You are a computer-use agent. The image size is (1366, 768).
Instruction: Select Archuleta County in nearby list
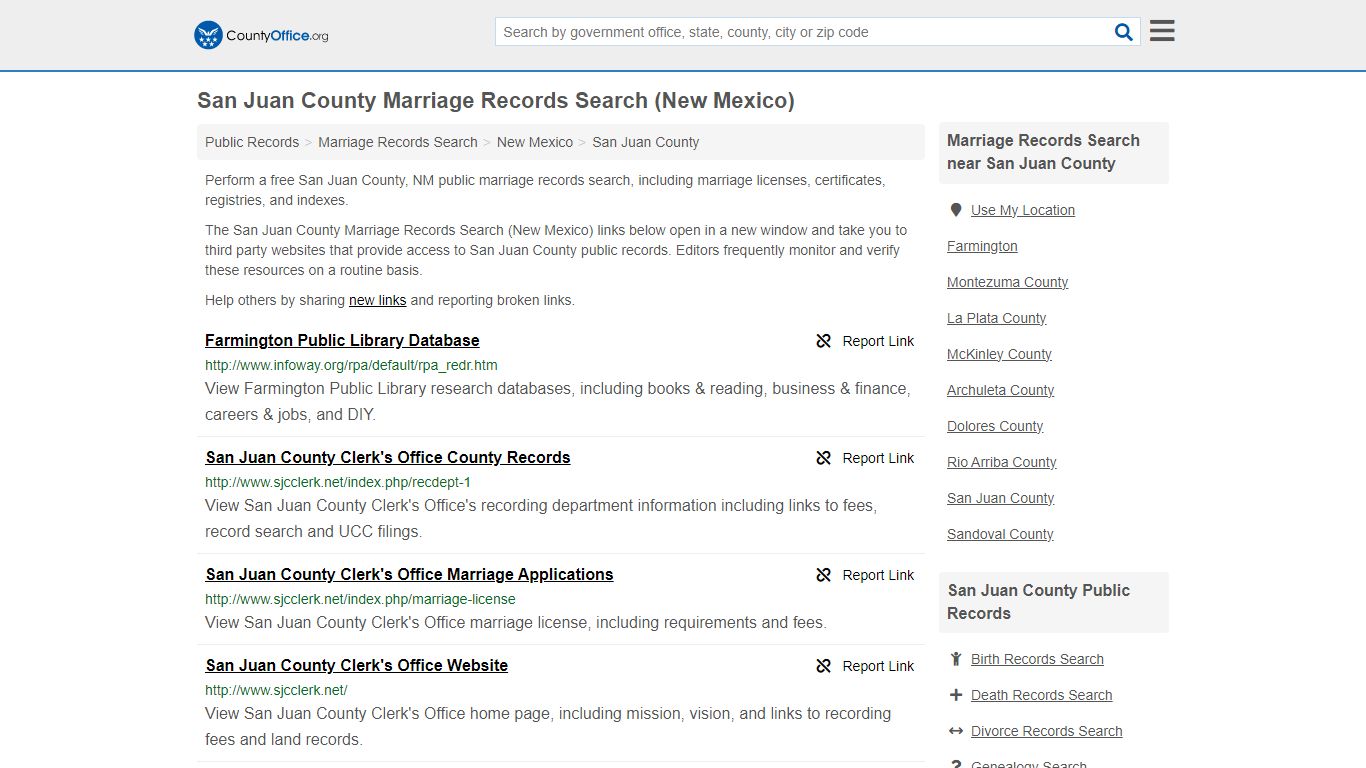1000,390
